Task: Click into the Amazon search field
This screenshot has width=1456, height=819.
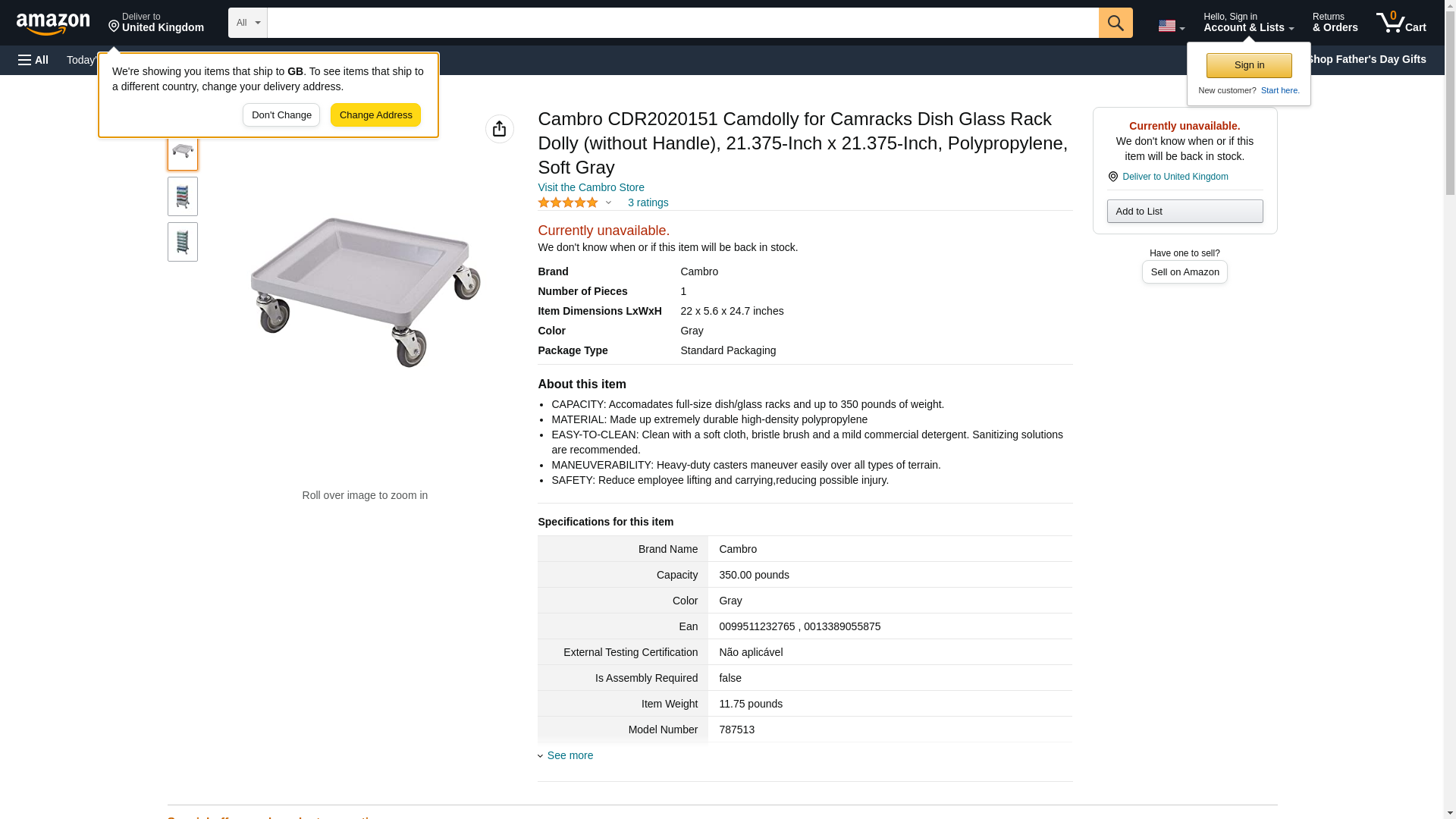Action: pyautogui.click(x=682, y=23)
